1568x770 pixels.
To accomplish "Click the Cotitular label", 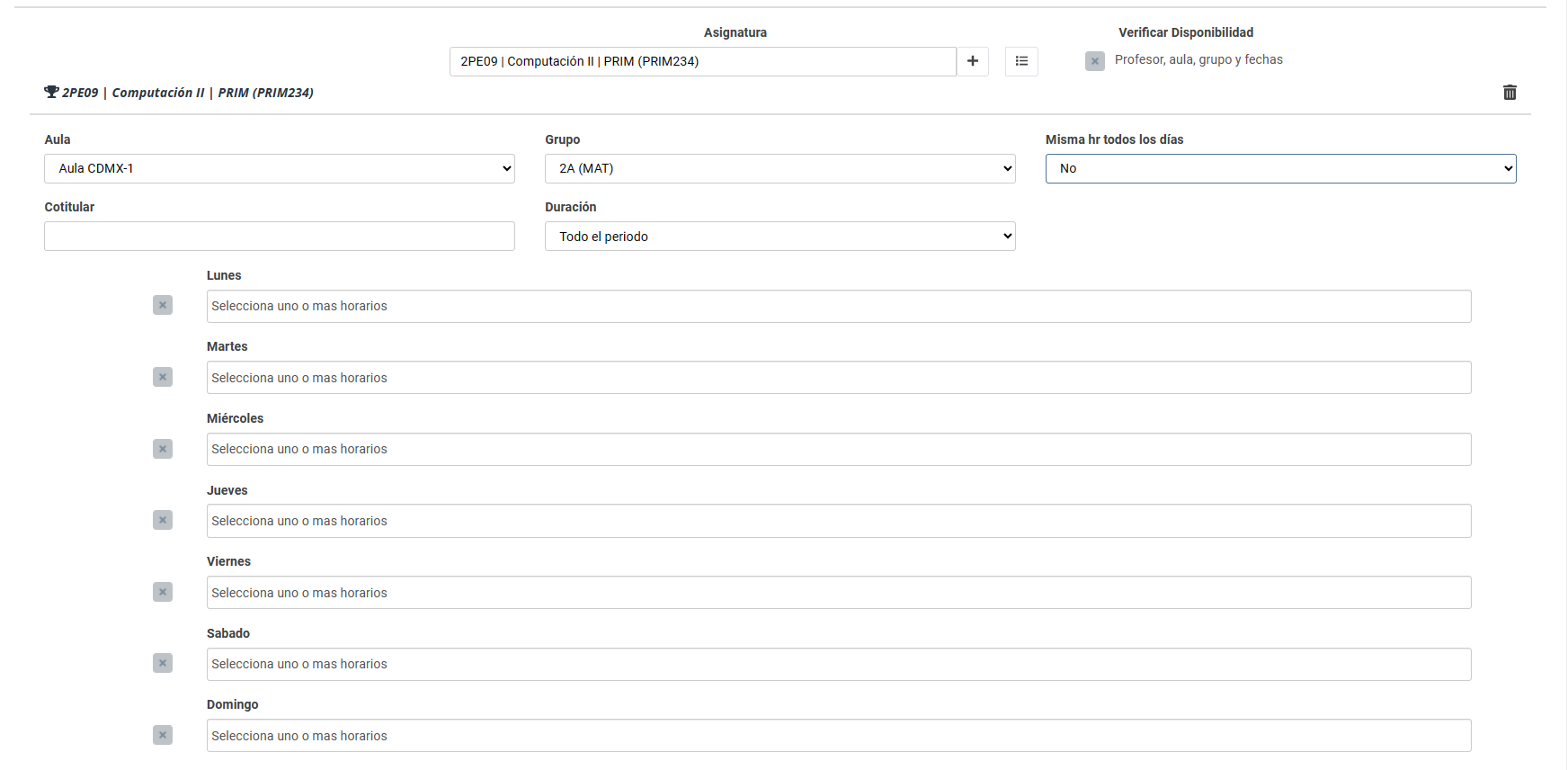I will point(69,207).
